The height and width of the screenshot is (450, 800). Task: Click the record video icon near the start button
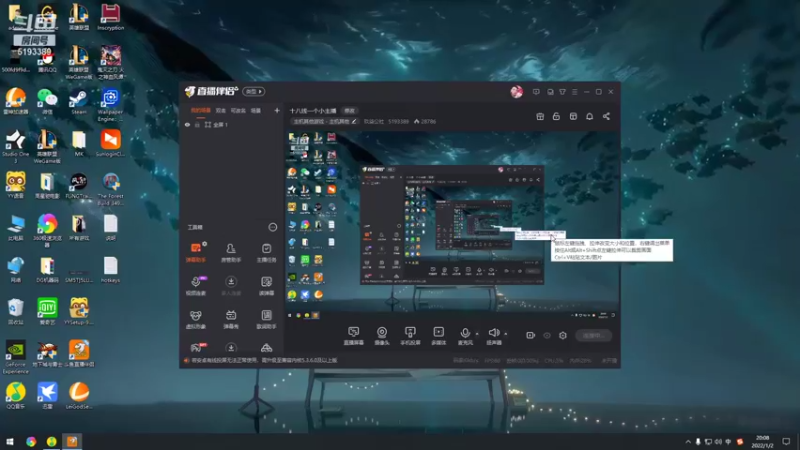[530, 335]
